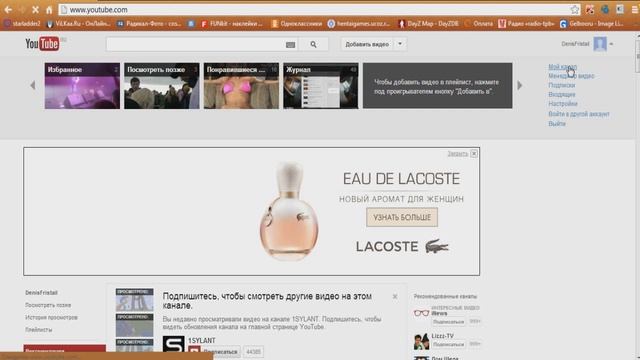Click the YouTube logo
This screenshot has height=360, width=640.
(x=42, y=44)
